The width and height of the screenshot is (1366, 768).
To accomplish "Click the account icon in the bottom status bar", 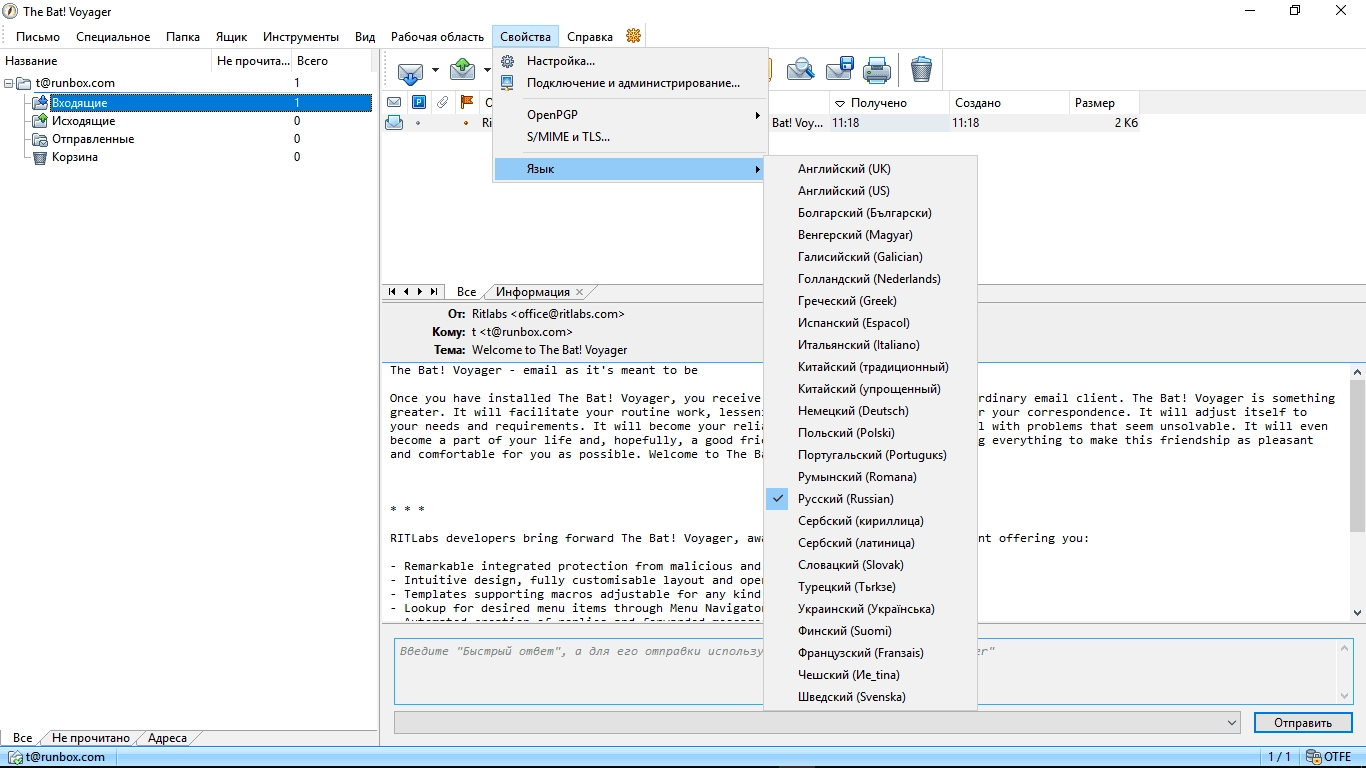I will coord(17,757).
